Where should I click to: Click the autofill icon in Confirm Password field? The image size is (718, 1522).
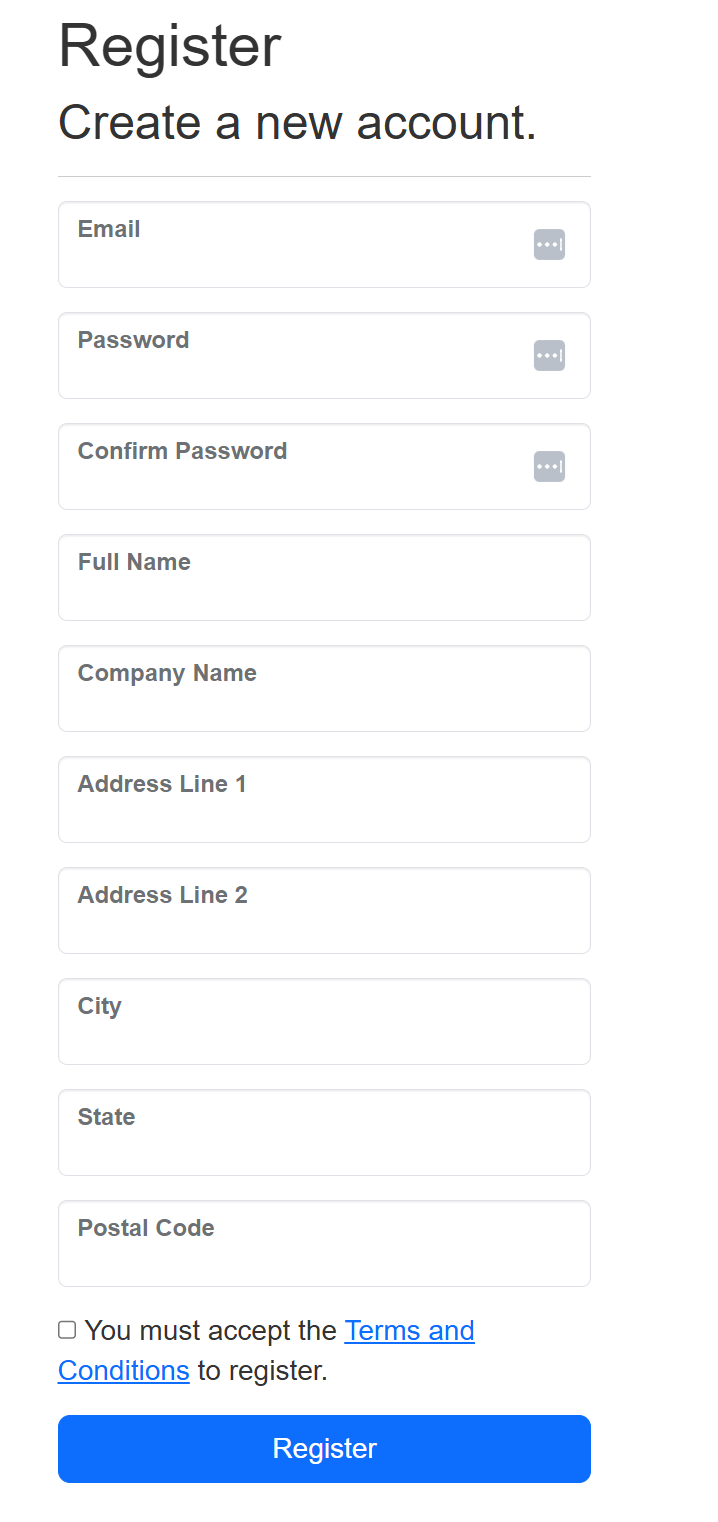coord(549,466)
